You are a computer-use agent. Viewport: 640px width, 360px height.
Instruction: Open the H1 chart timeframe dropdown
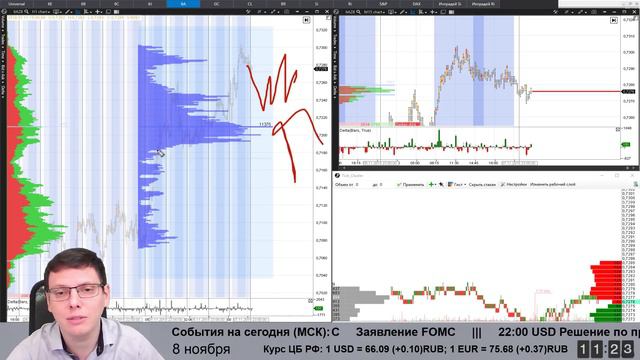click(x=42, y=12)
